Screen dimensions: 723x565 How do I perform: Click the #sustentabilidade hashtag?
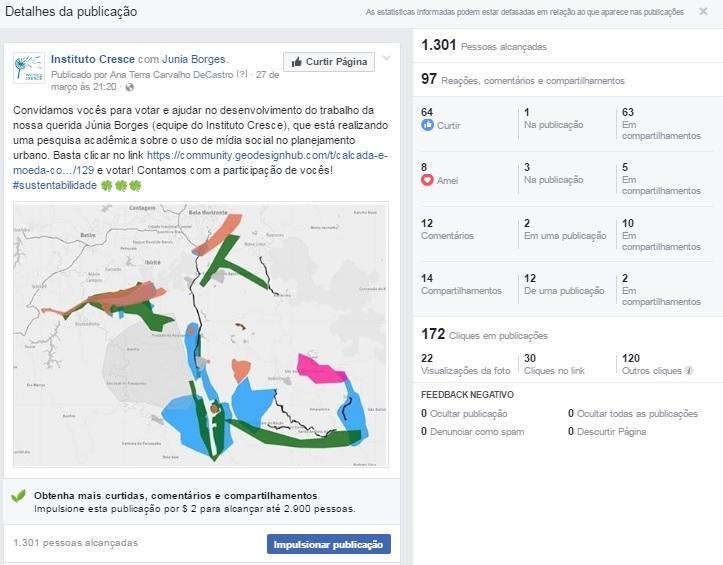(54, 185)
